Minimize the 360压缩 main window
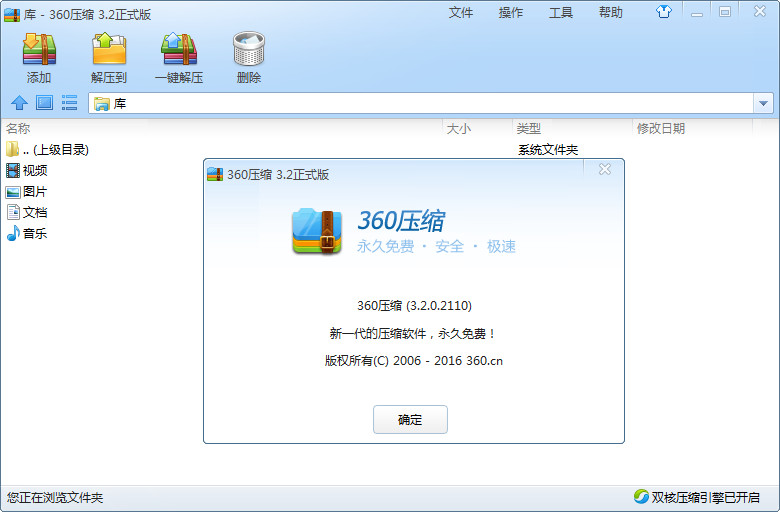The image size is (780, 512). [697, 12]
